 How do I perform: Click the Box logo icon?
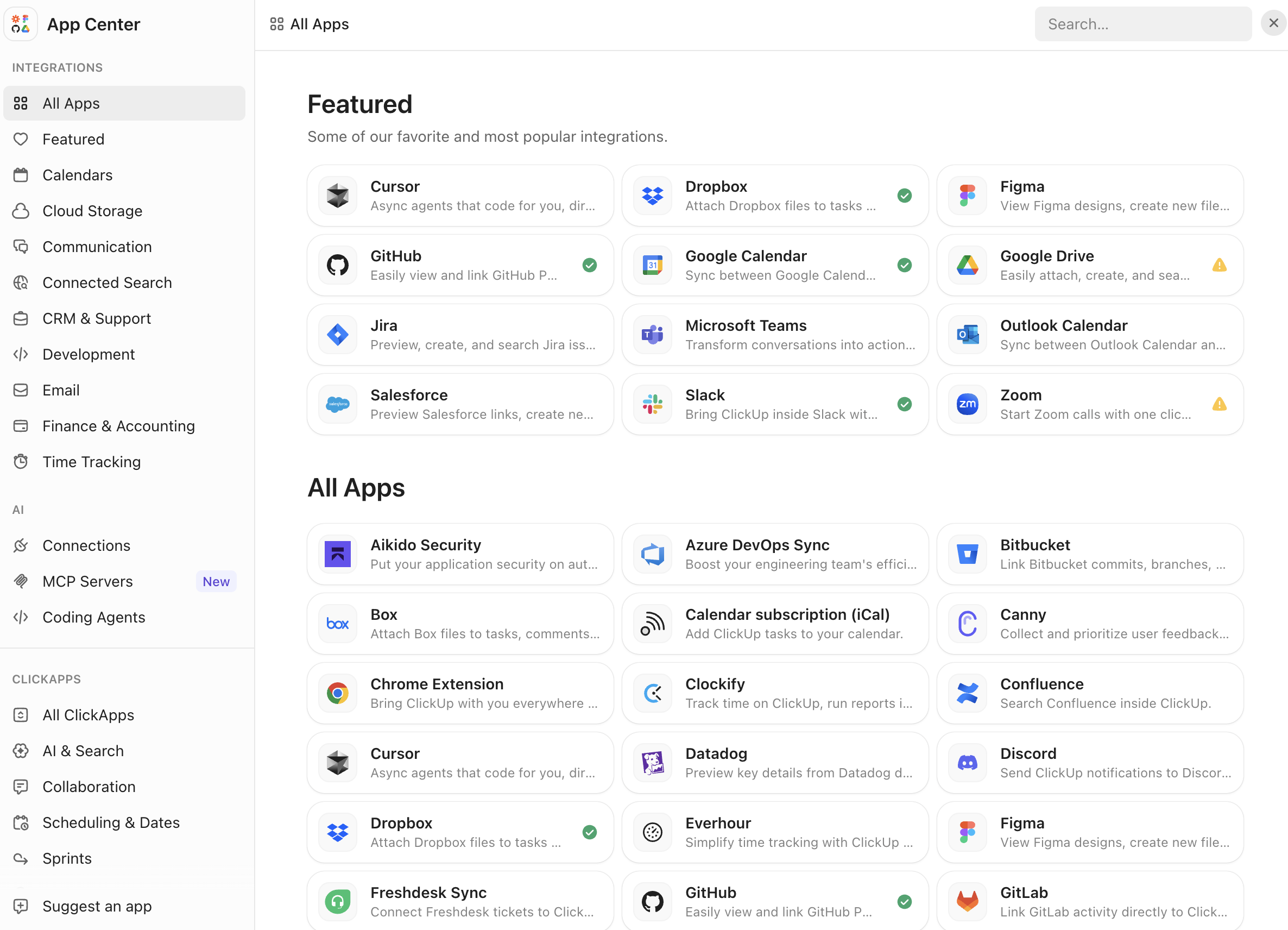pyautogui.click(x=337, y=624)
